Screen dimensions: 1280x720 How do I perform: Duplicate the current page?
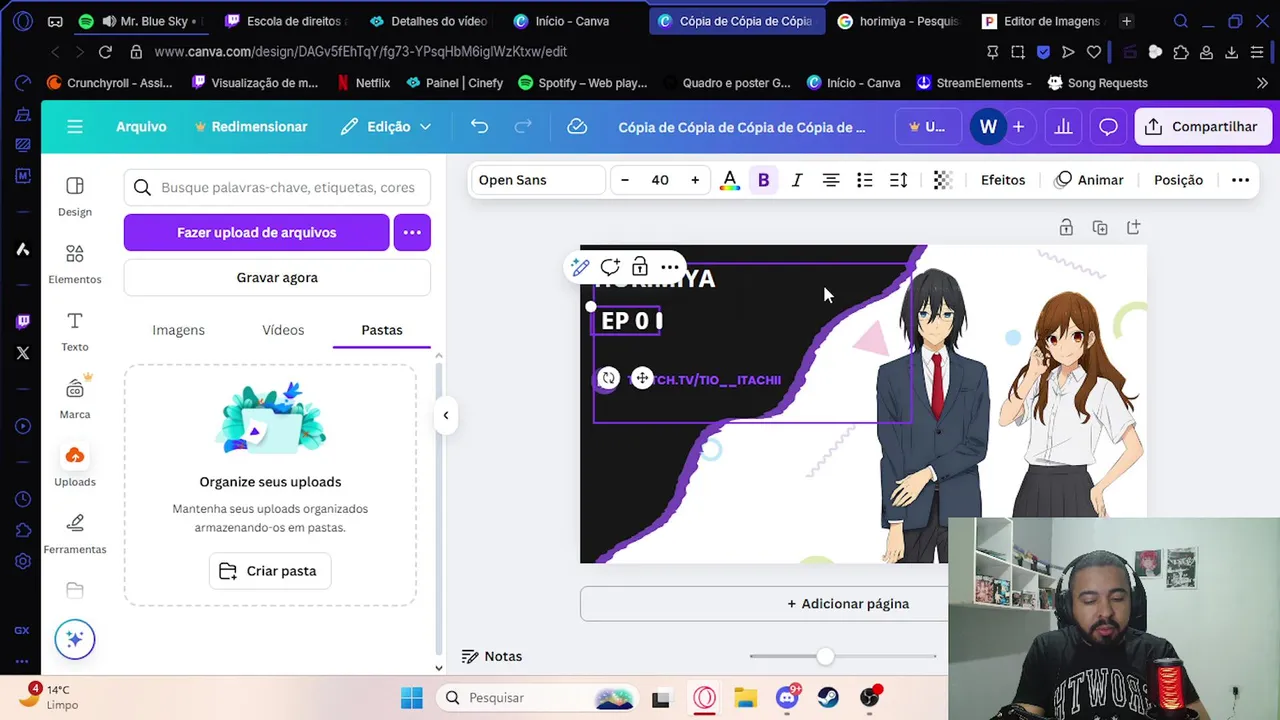1100,228
